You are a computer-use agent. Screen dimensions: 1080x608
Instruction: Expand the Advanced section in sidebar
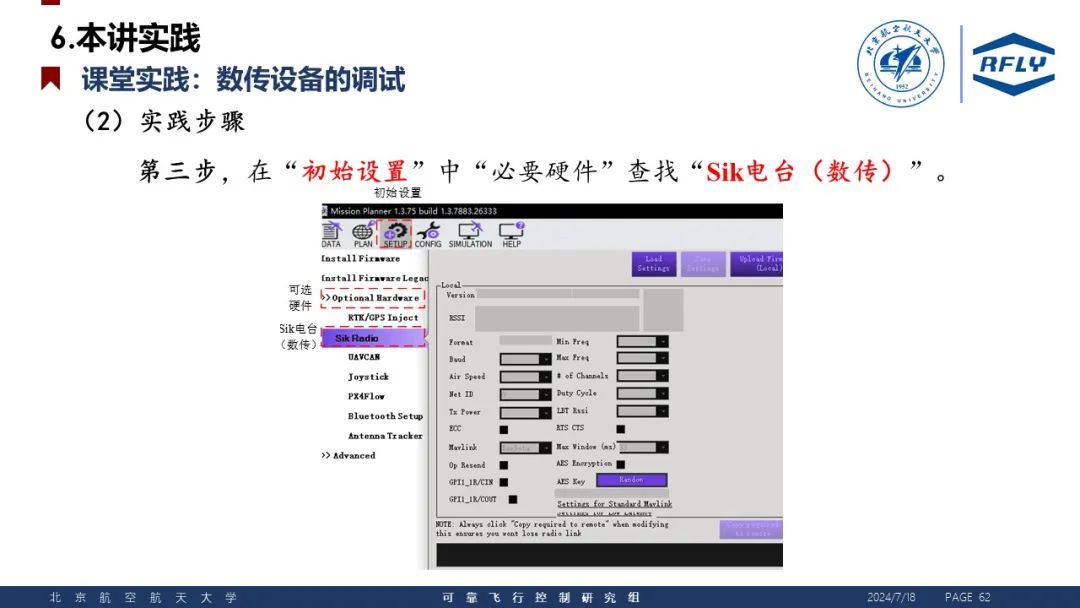(x=349, y=456)
